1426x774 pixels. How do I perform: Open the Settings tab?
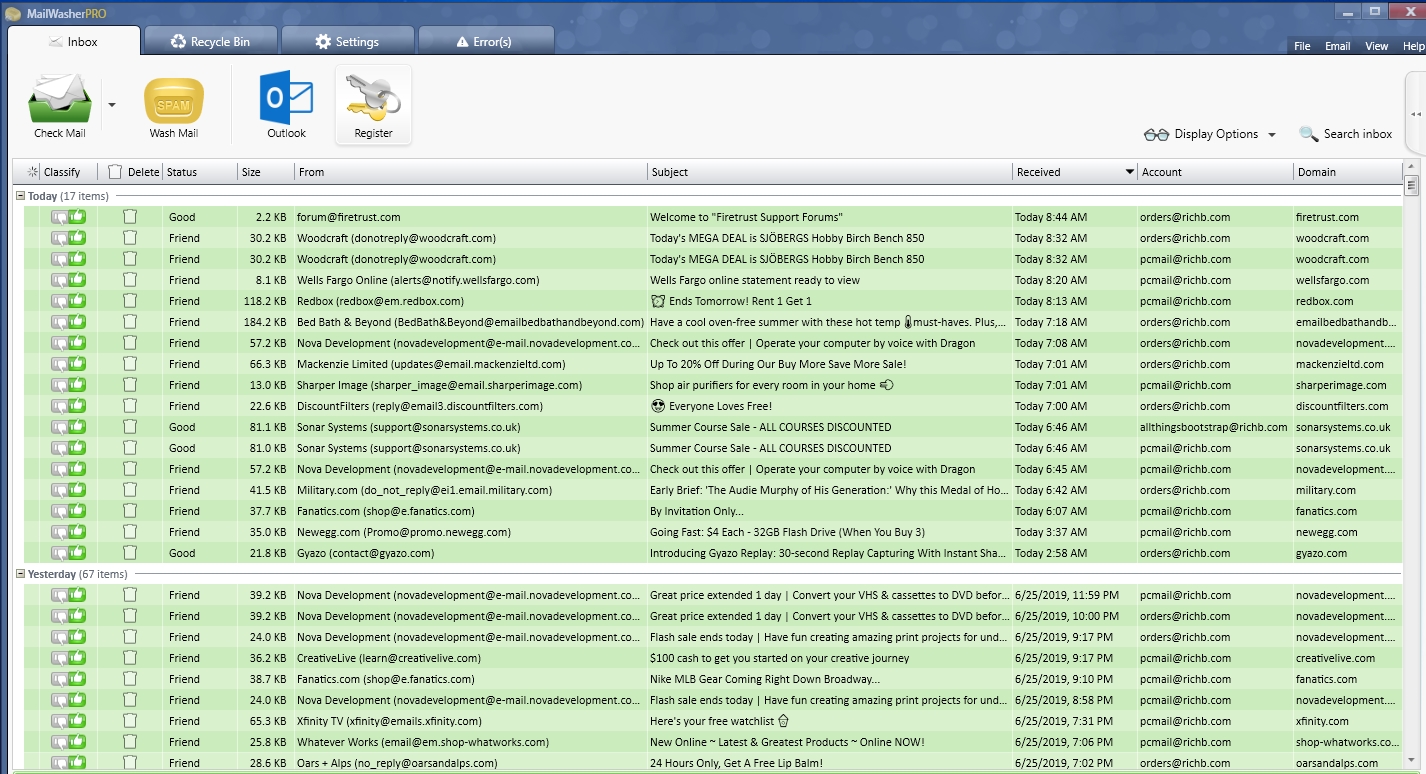tap(347, 41)
